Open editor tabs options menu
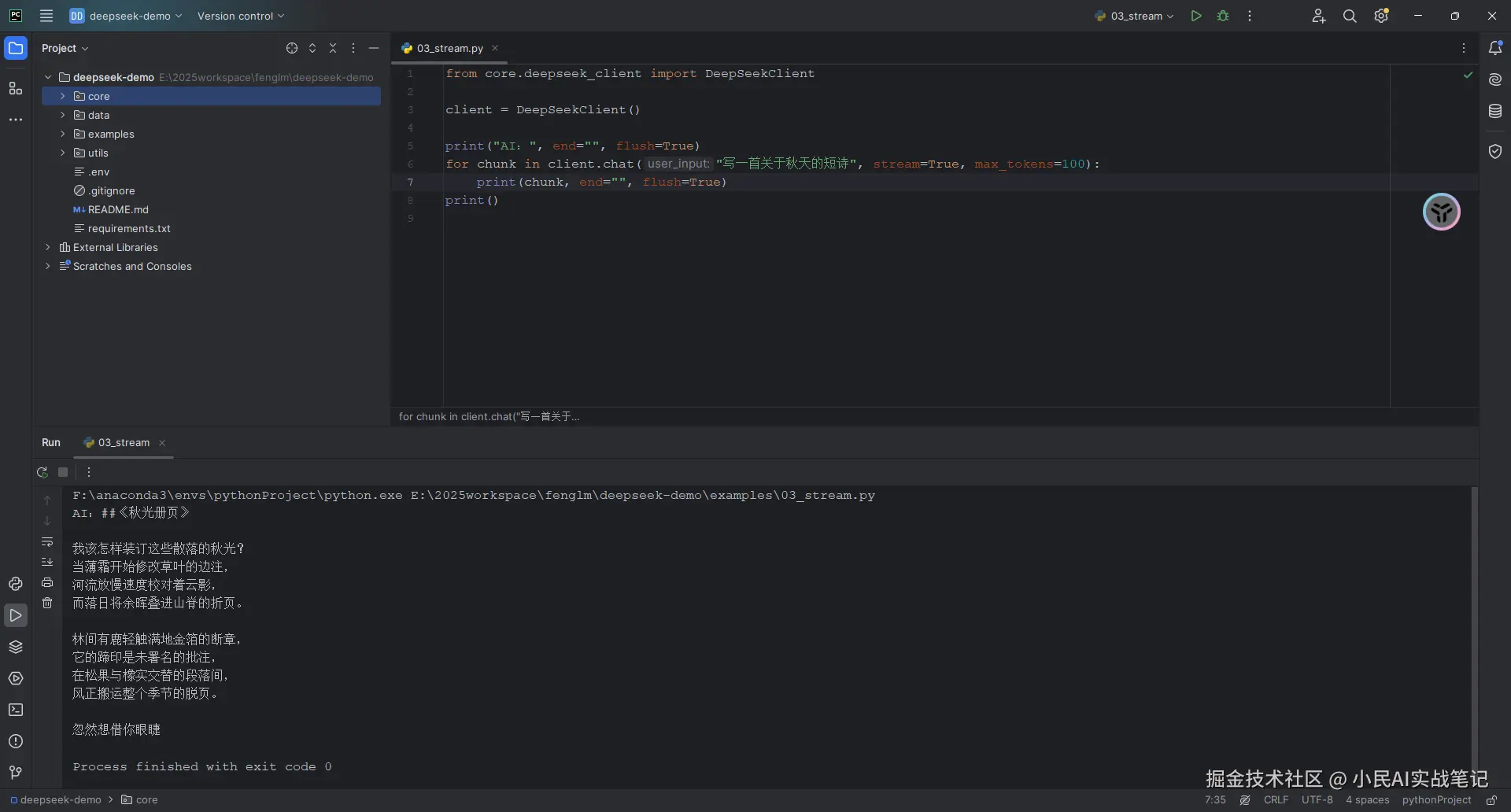Viewport: 1511px width, 812px height. [1464, 48]
